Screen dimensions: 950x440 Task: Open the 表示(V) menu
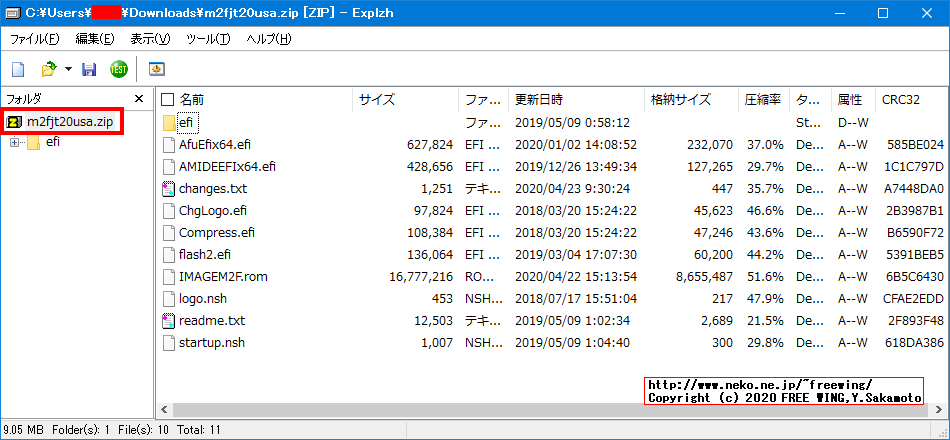point(150,39)
